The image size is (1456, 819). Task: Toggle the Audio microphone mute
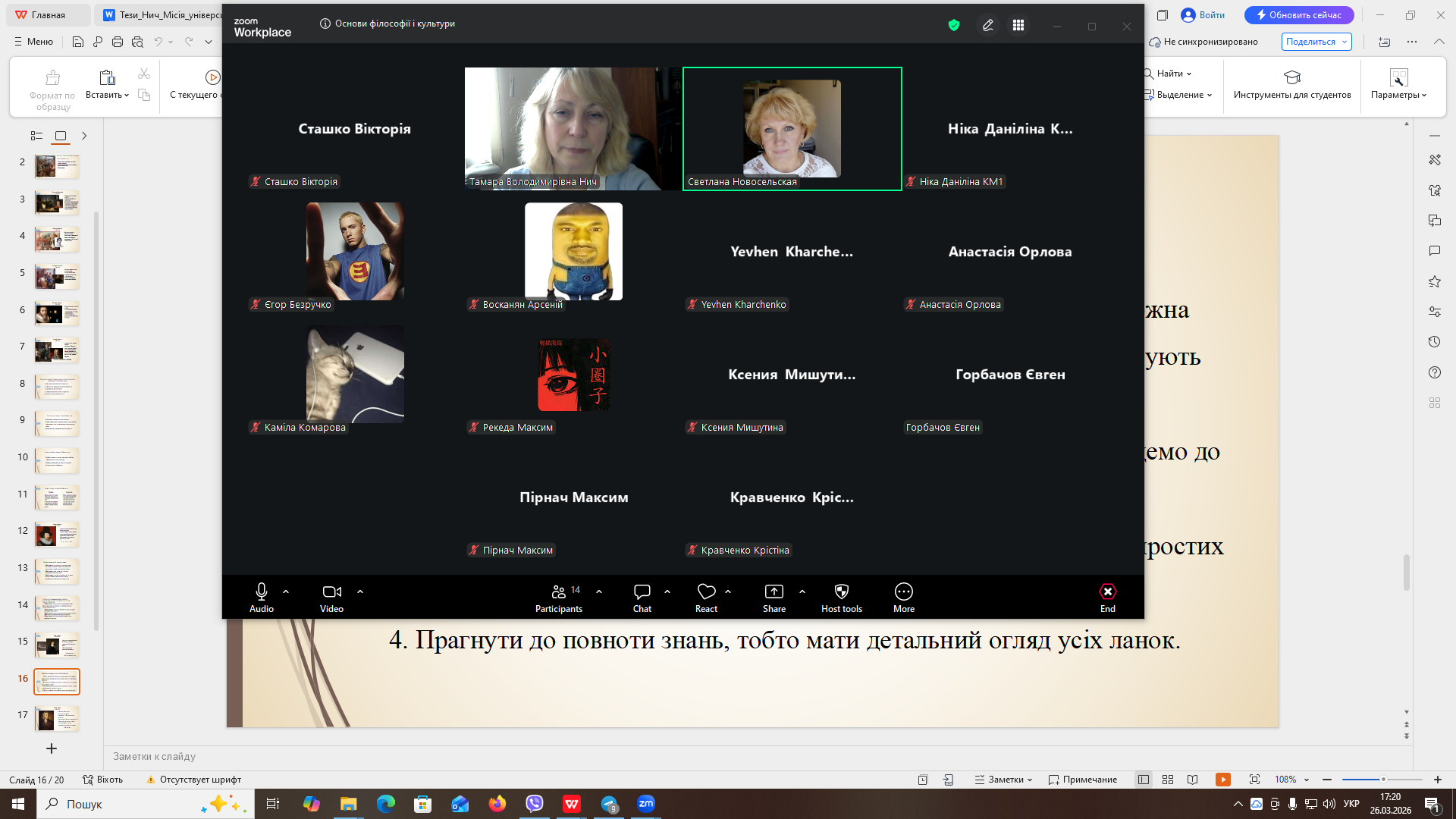[261, 597]
